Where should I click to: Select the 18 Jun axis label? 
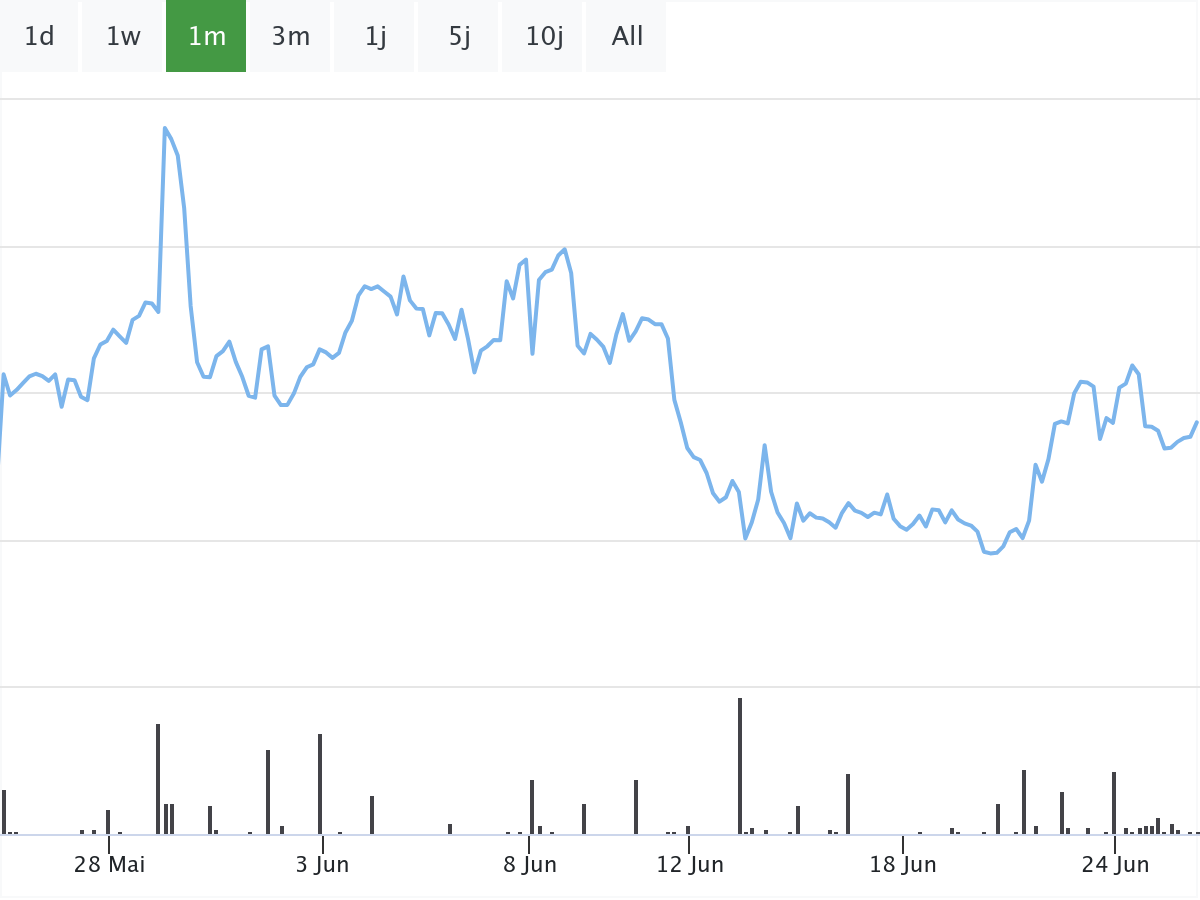(x=903, y=864)
